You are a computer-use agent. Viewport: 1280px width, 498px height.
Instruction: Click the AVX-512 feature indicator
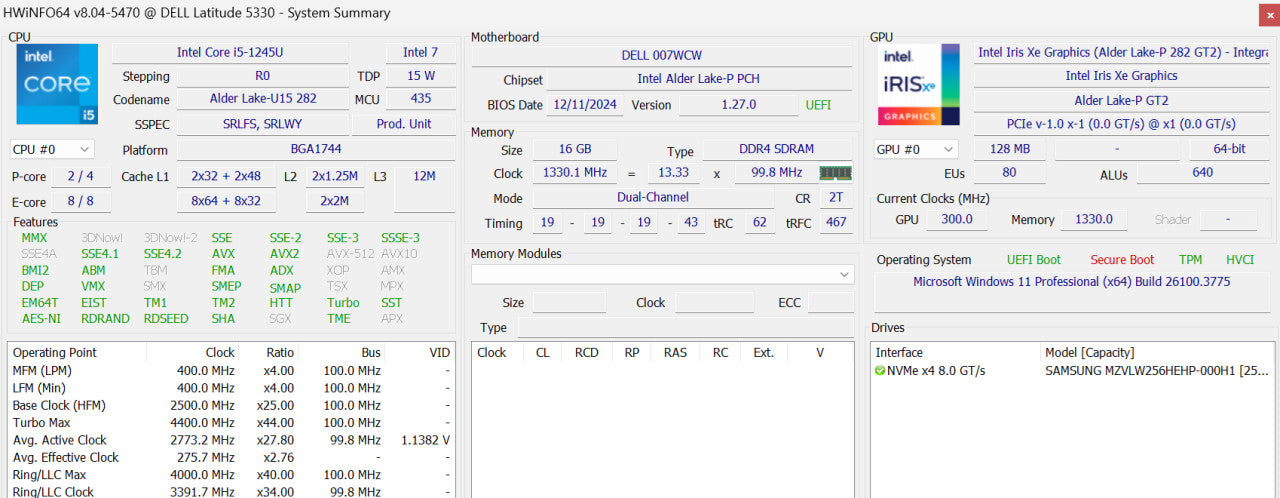pos(350,254)
